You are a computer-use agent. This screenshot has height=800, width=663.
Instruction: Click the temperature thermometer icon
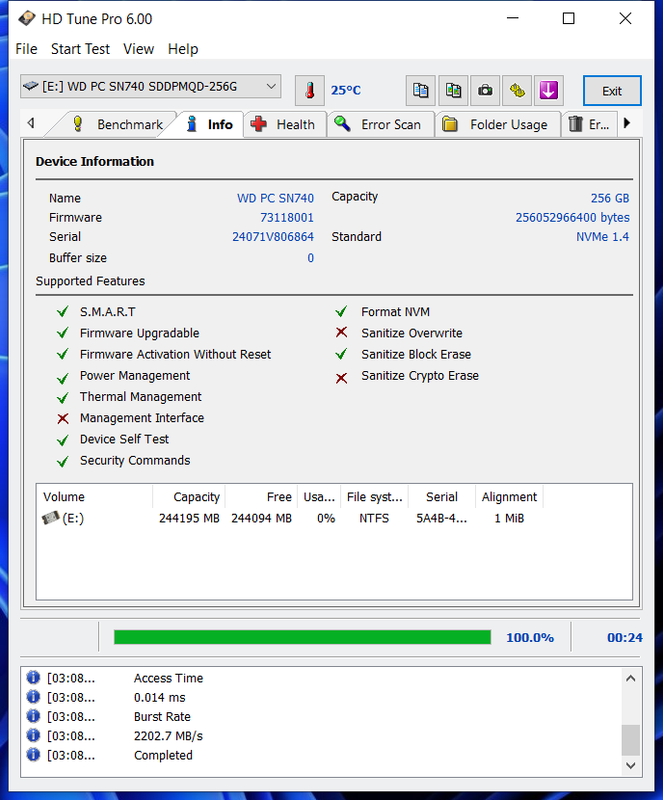coord(310,90)
